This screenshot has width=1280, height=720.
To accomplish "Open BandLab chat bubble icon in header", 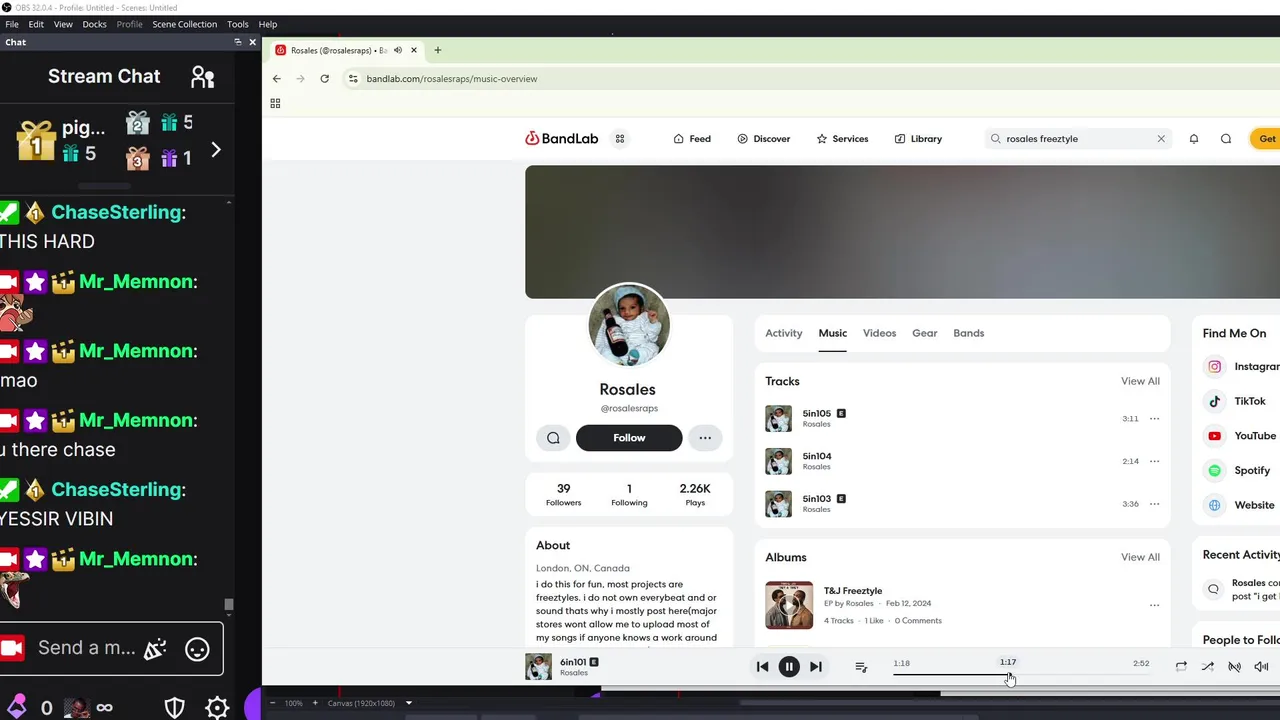I will pyautogui.click(x=1226, y=139).
